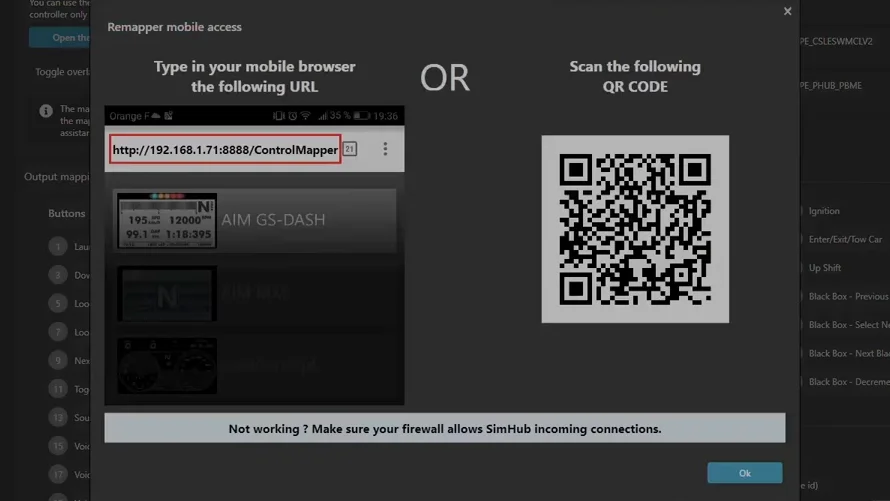Select button number 17 in background list
The height and width of the screenshot is (501, 890).
pyautogui.click(x=58, y=474)
